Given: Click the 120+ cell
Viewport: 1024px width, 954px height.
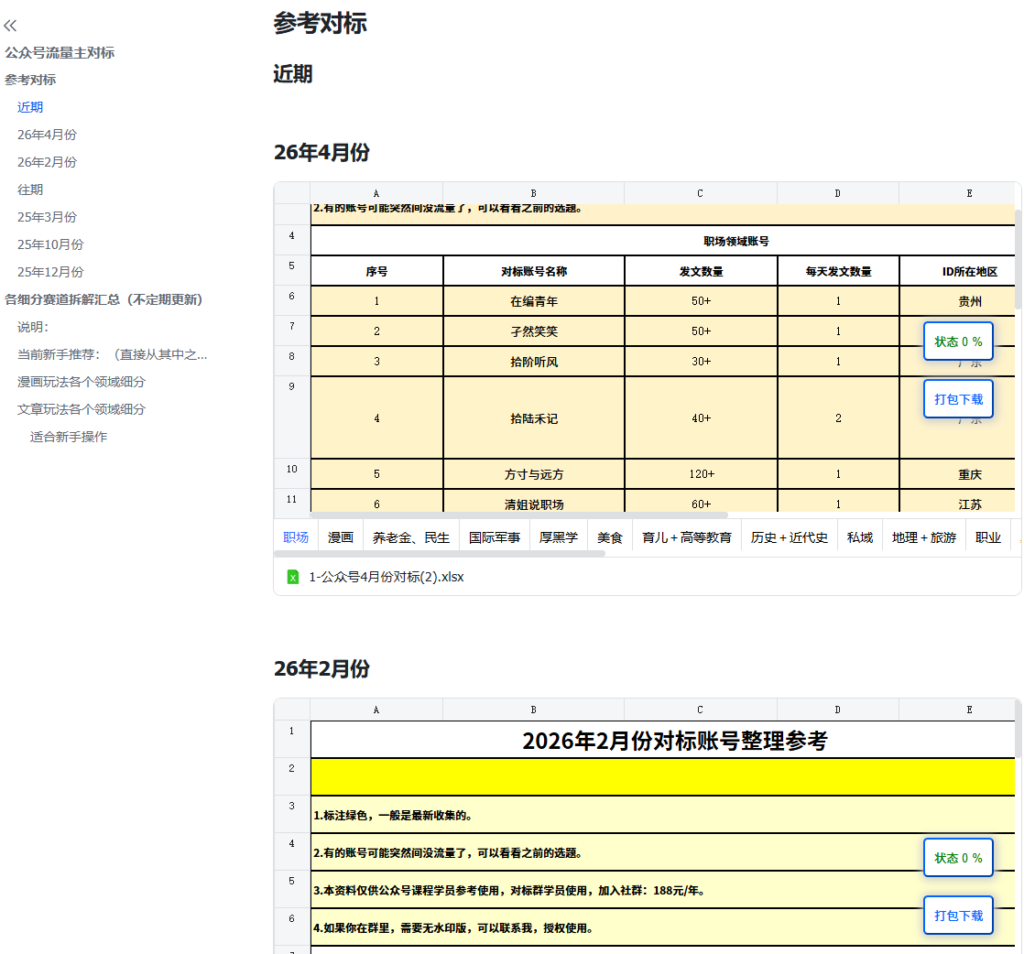Looking at the screenshot, I should coord(701,474).
